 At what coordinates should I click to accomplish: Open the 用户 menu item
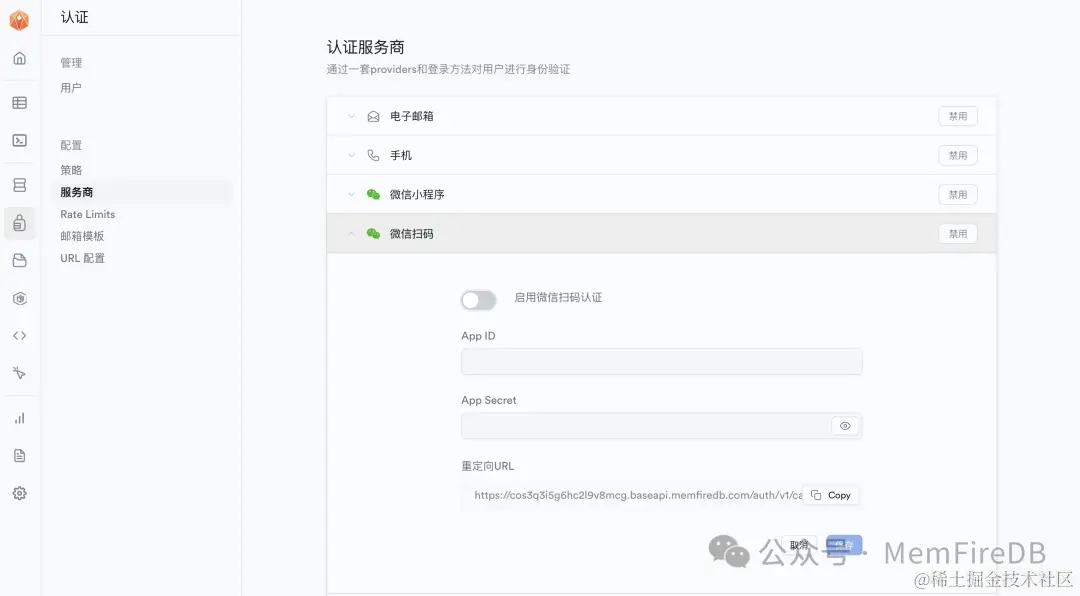point(71,87)
